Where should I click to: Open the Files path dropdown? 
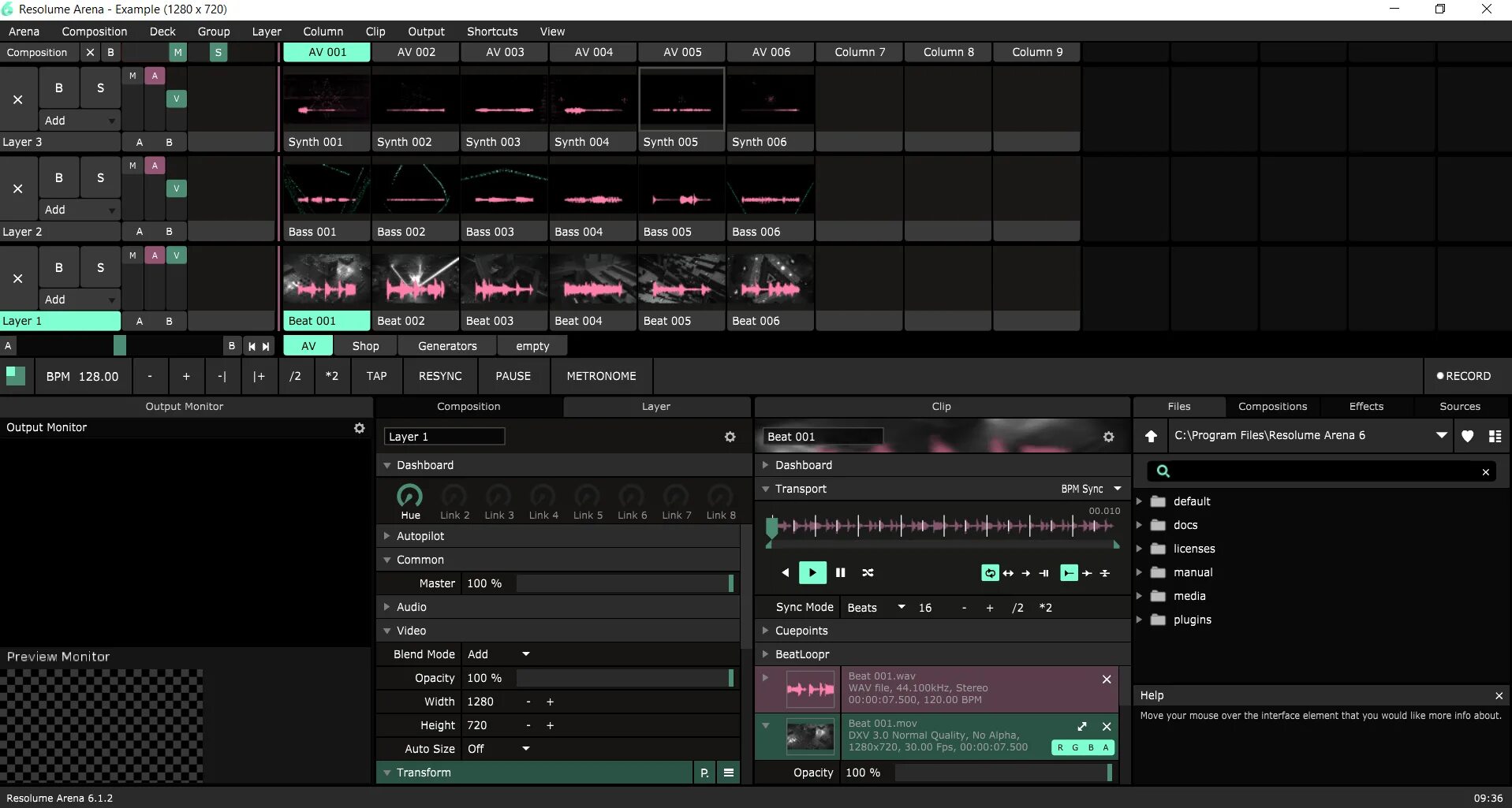click(x=1442, y=435)
